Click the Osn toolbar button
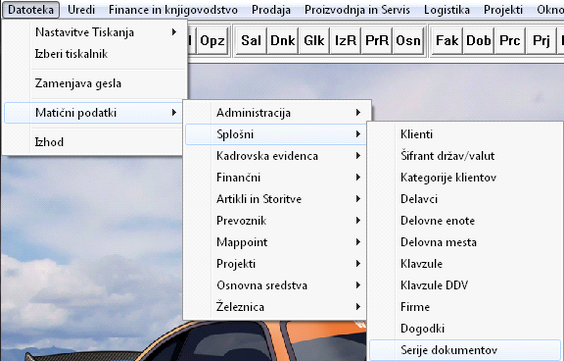The height and width of the screenshot is (361, 564). [408, 41]
